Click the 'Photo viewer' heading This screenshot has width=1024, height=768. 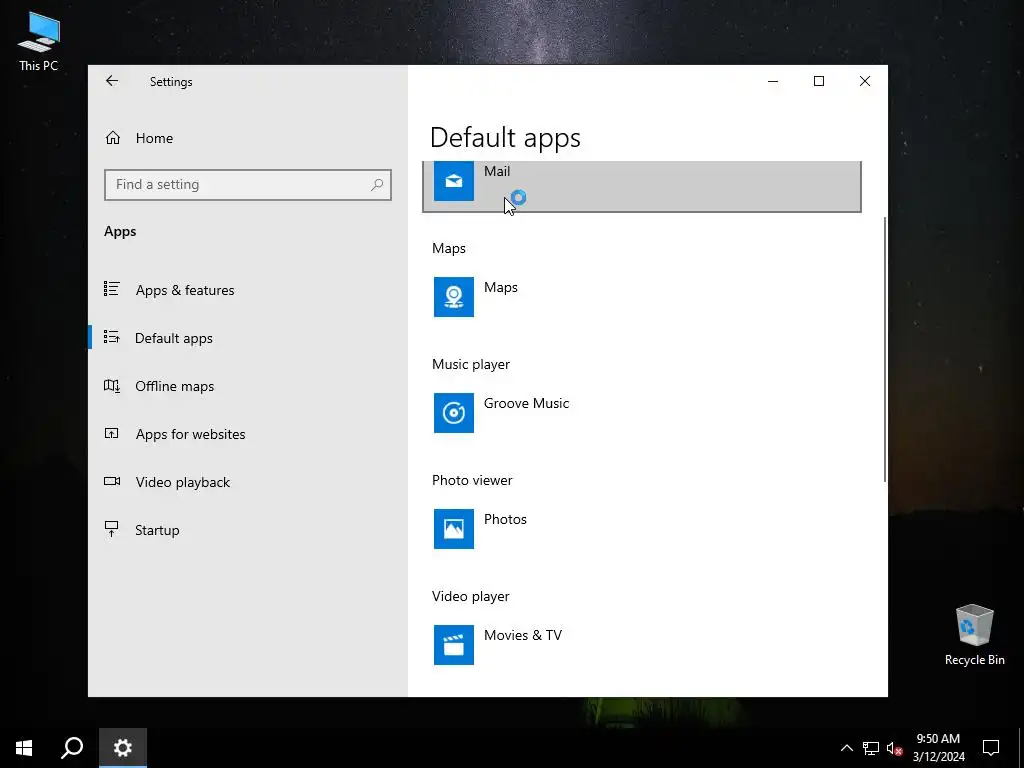pos(472,480)
